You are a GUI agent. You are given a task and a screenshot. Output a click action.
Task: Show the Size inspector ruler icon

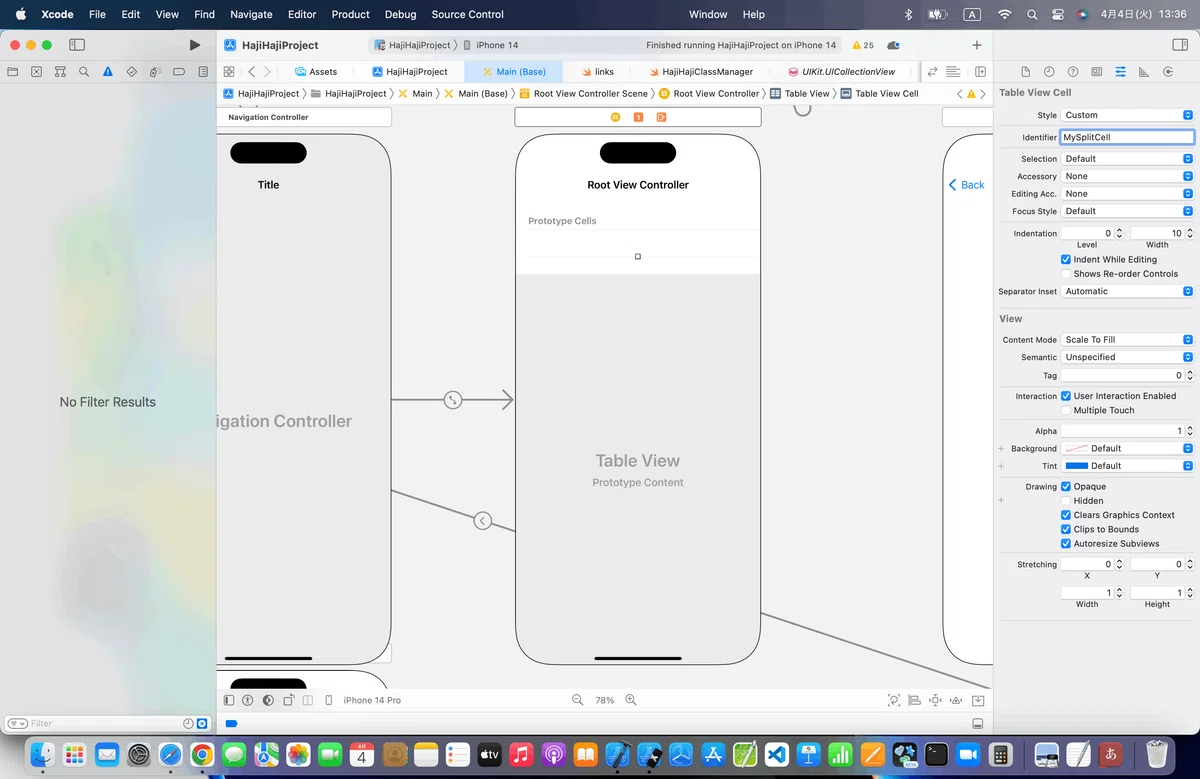(x=1144, y=72)
